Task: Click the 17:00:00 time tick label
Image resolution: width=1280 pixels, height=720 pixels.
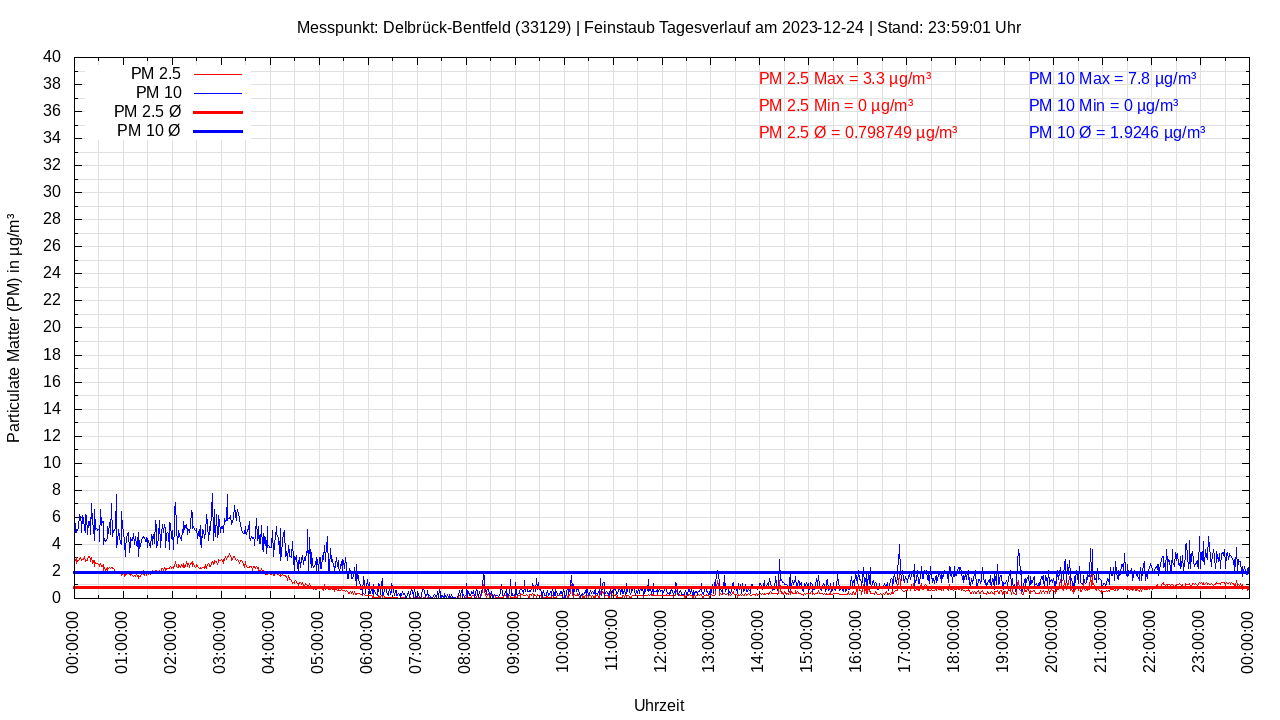Action: (x=905, y=641)
